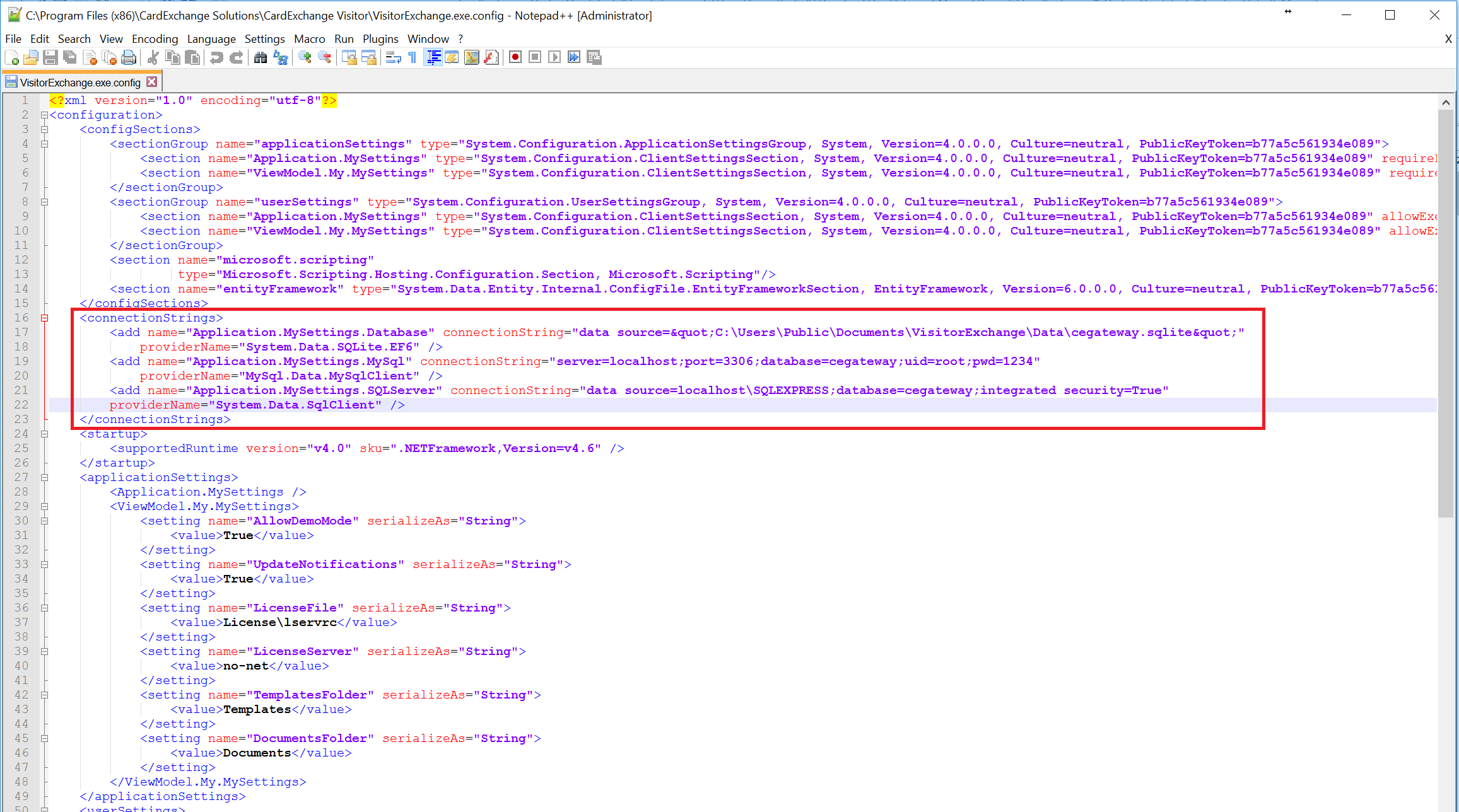Open the User Defined Language icon

[x=452, y=58]
